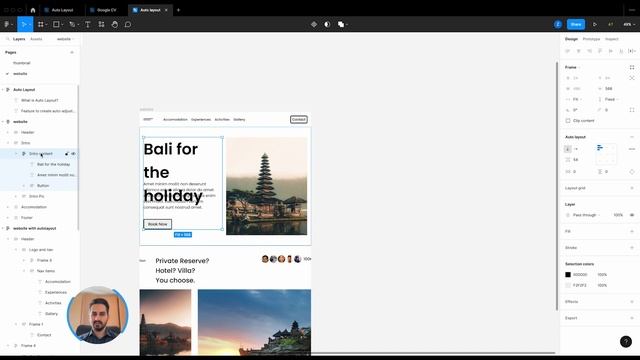Expand the Intro content layer

[x=16, y=153]
